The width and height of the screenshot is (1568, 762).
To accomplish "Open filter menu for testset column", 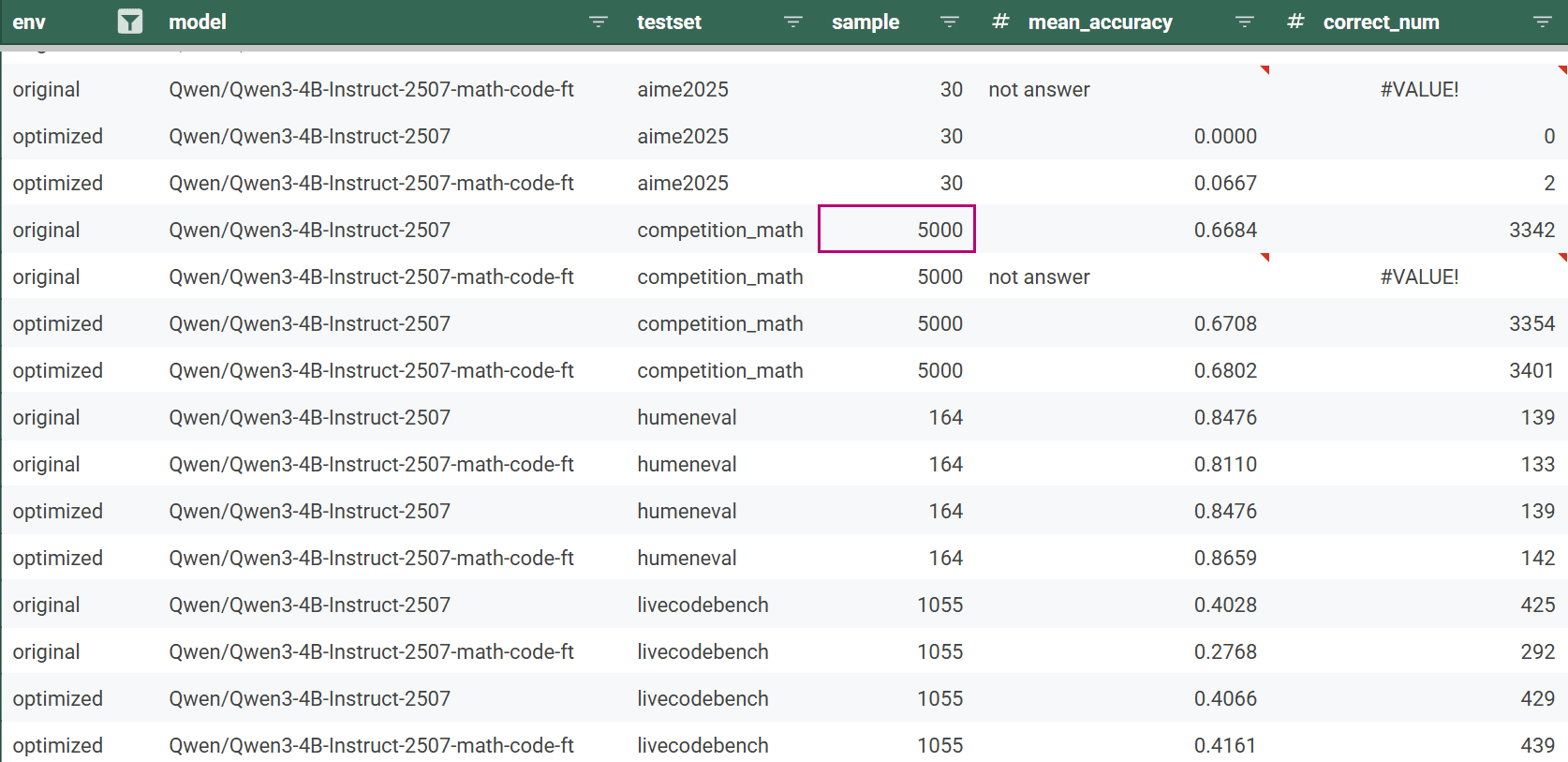I will (792, 22).
